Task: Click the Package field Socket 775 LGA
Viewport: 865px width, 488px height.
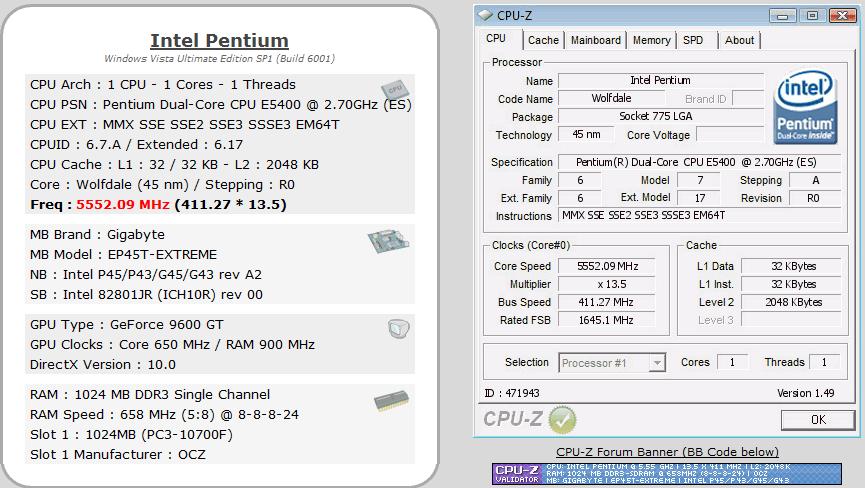Action: [x=660, y=116]
